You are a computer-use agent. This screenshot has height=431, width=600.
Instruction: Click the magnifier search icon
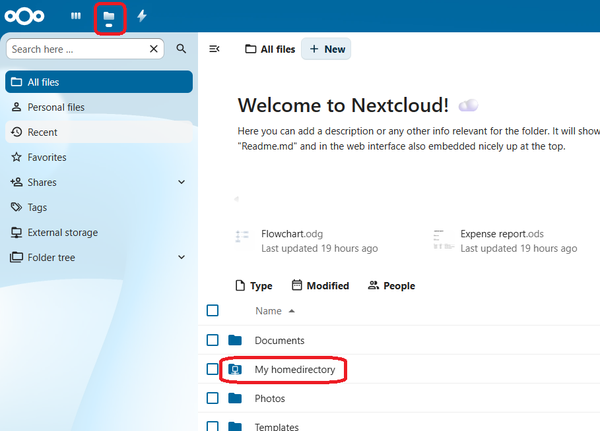point(181,49)
